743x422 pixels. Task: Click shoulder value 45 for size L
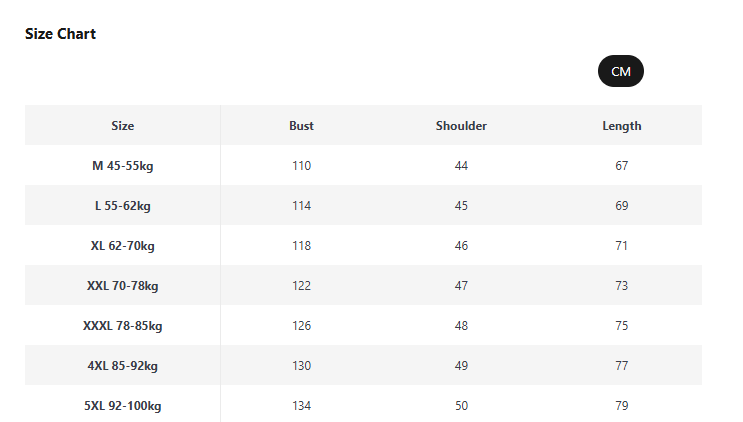click(461, 206)
